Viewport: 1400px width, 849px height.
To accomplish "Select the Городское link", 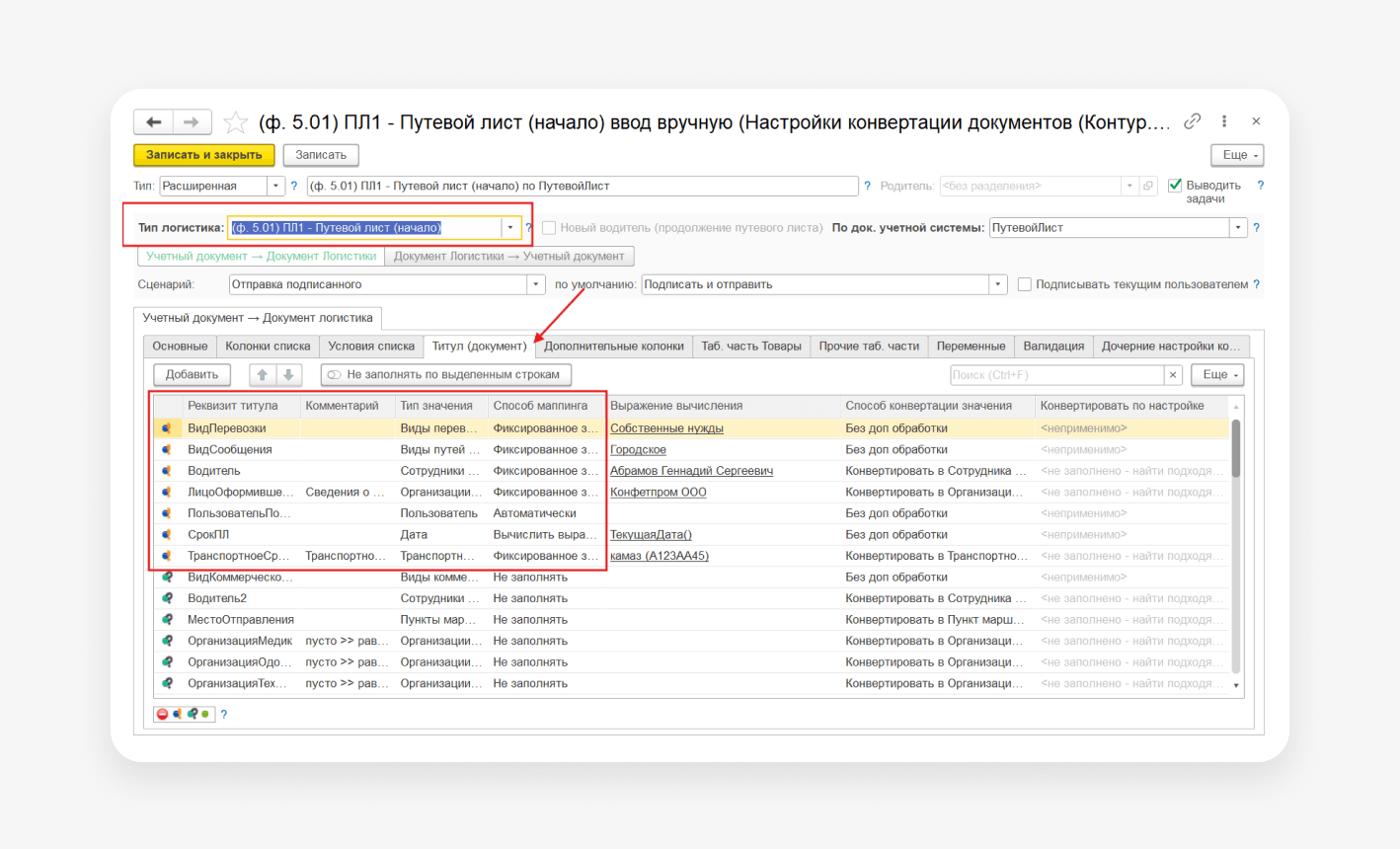I will 638,450.
